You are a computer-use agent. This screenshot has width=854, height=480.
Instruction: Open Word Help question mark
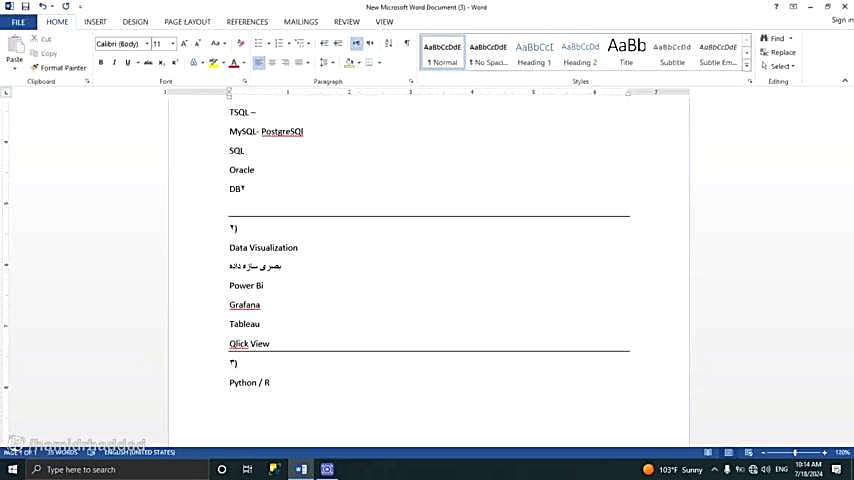pos(776,7)
